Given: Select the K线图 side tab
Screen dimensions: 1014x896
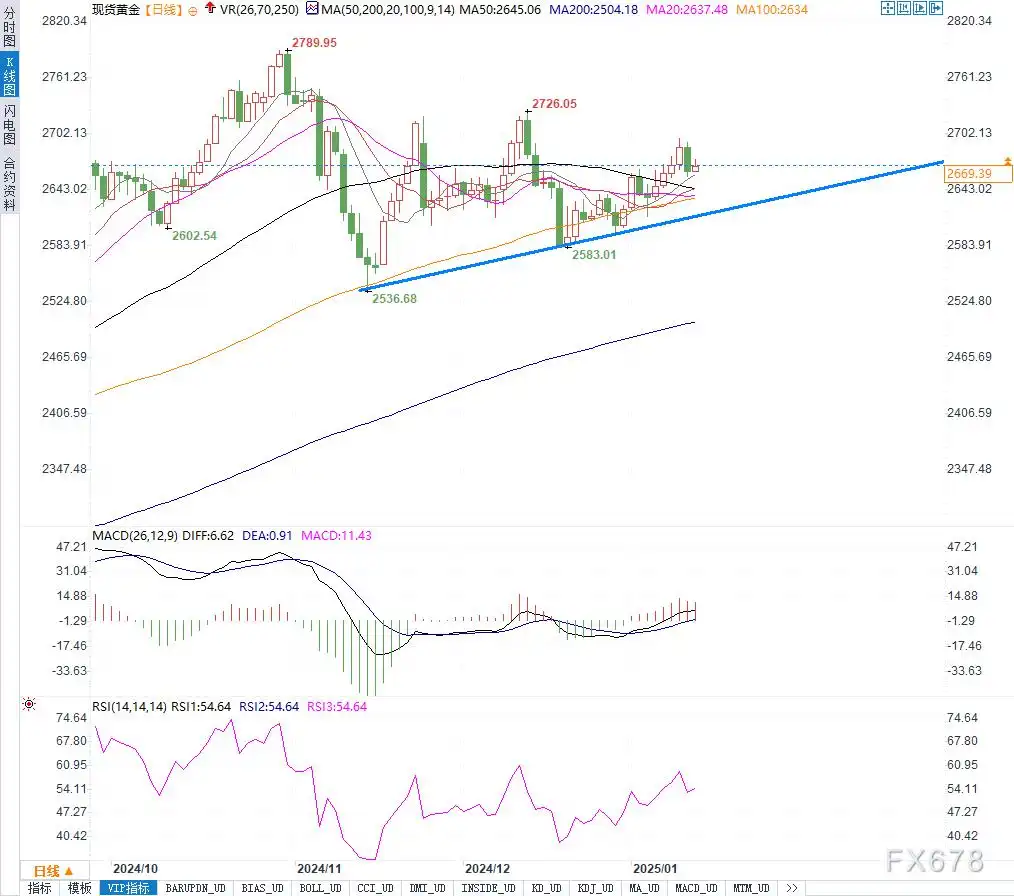Looking at the screenshot, I should pos(9,76).
